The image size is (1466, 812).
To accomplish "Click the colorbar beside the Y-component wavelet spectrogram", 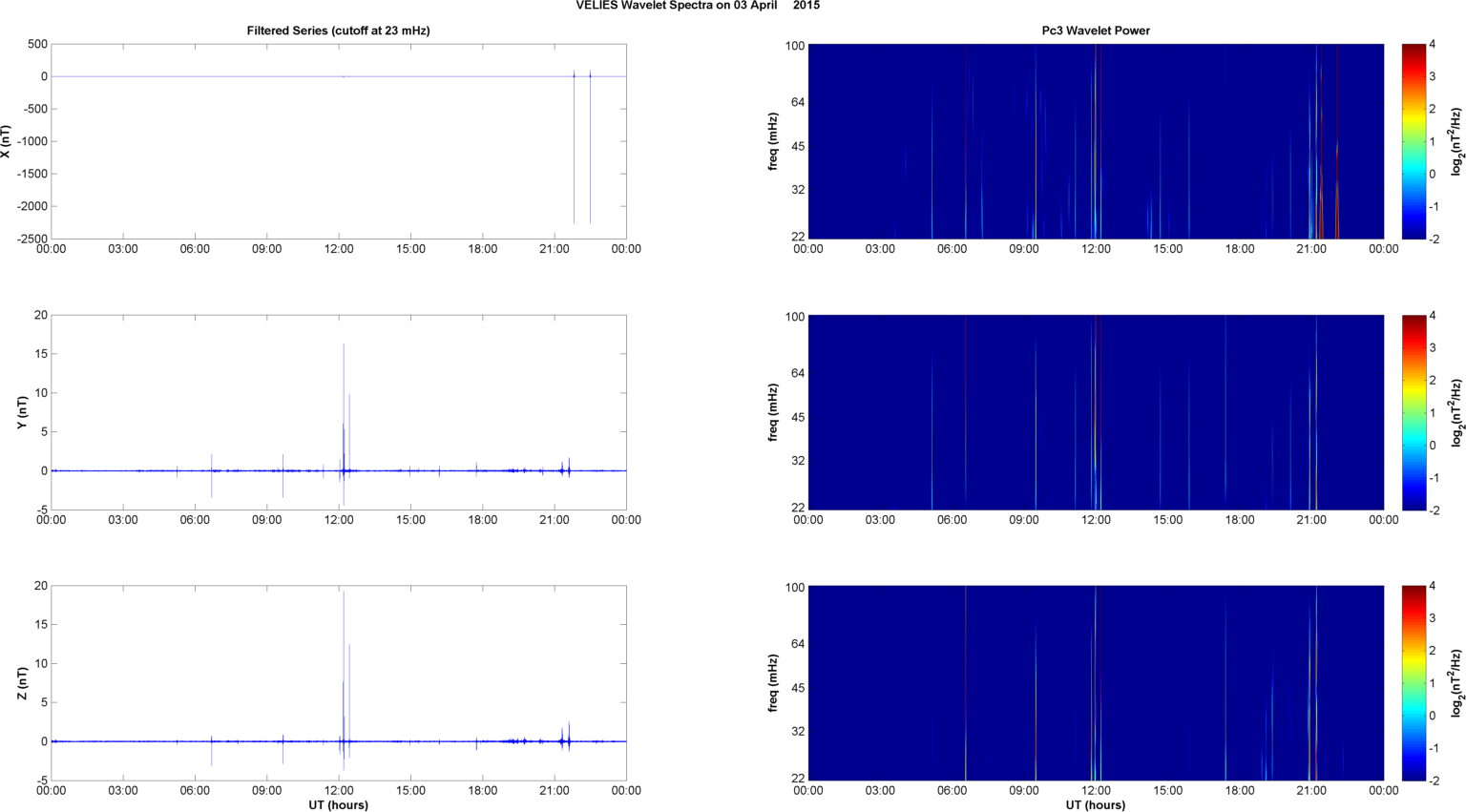I will tap(1414, 412).
